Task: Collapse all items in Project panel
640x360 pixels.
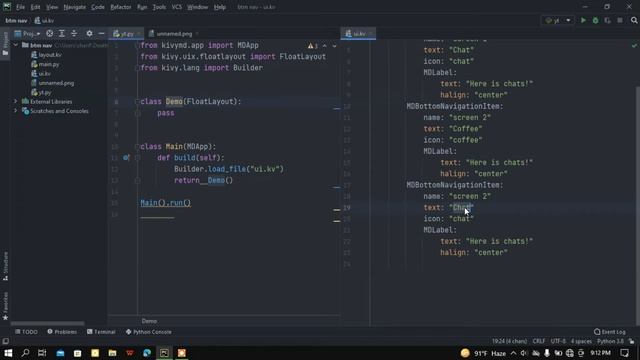Action: pos(74,33)
